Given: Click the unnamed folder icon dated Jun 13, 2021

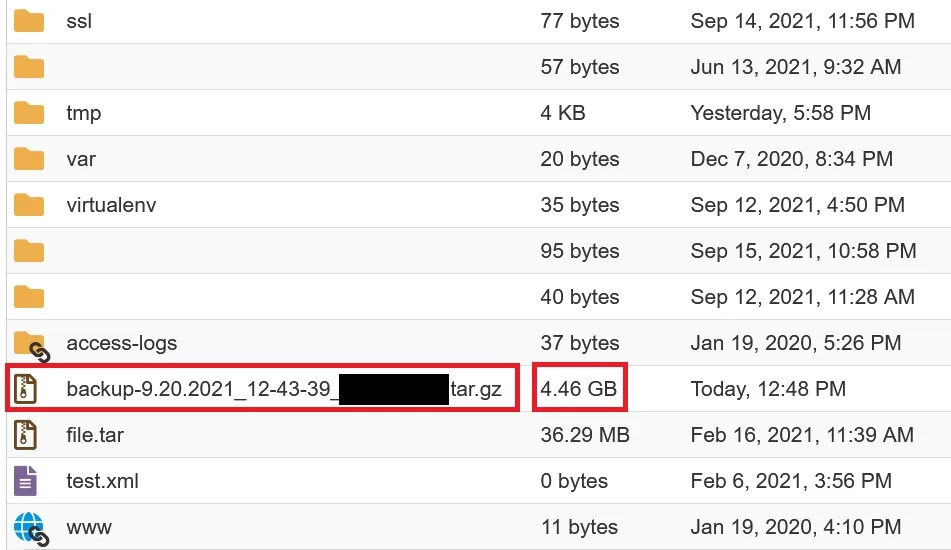Looking at the screenshot, I should pos(29,67).
